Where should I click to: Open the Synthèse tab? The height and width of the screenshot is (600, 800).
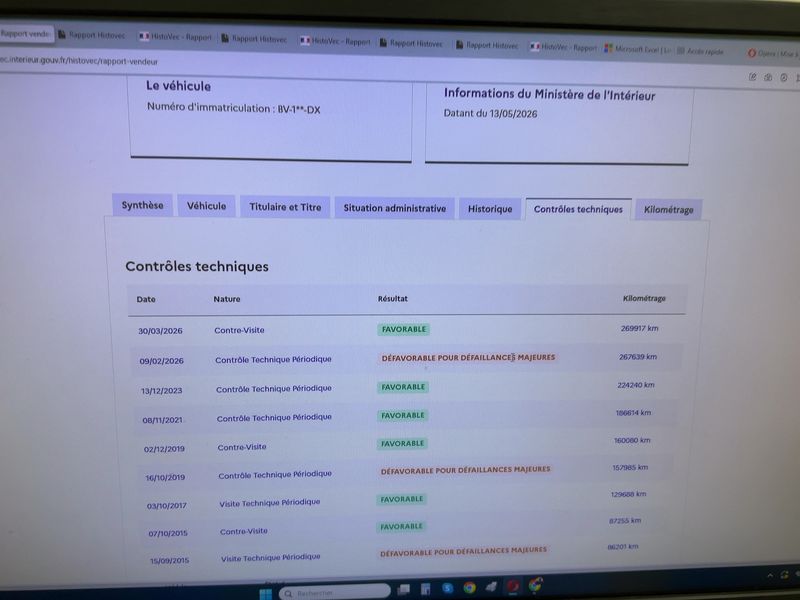point(142,205)
